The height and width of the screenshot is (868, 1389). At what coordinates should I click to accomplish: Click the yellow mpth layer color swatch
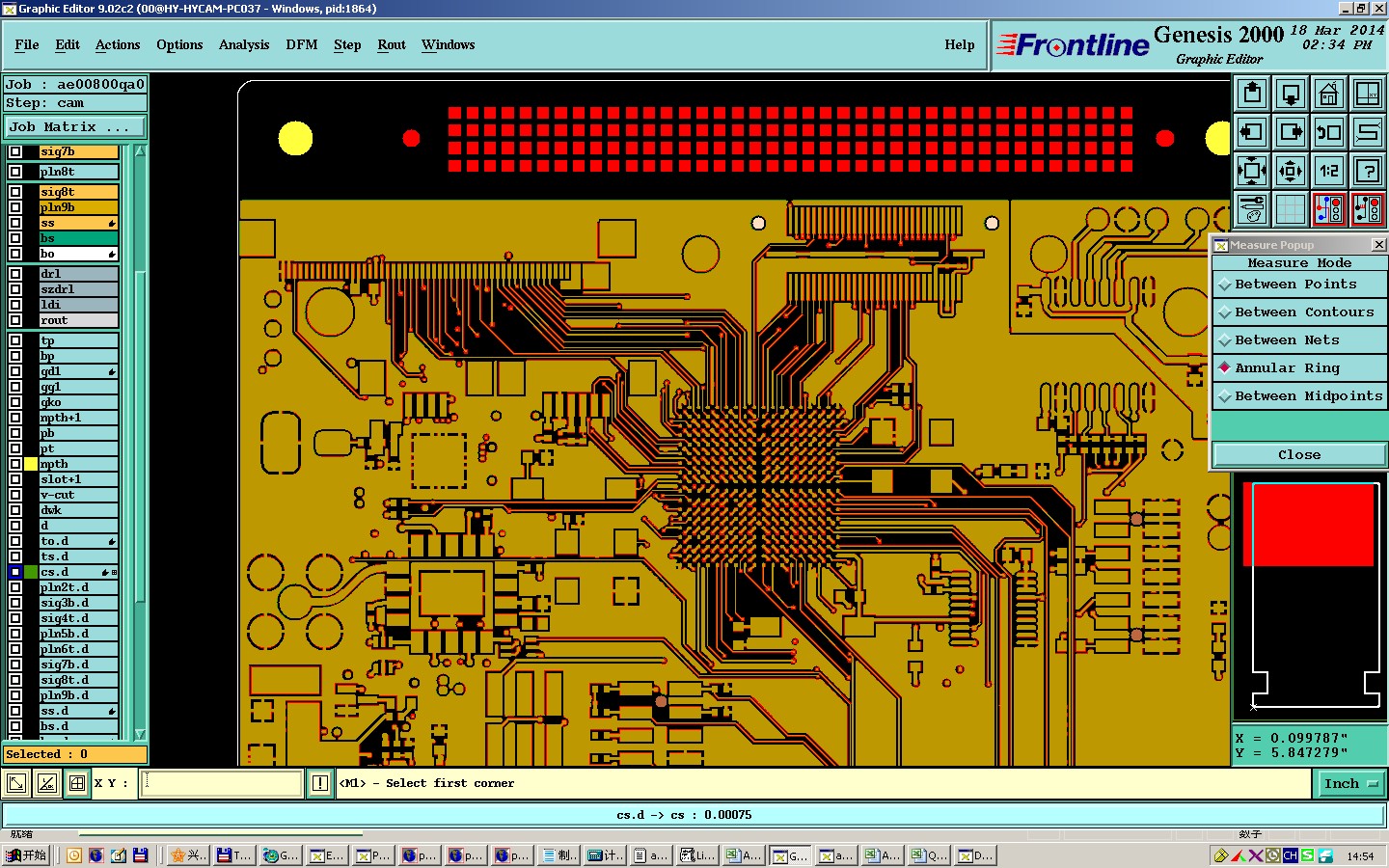tap(31, 464)
